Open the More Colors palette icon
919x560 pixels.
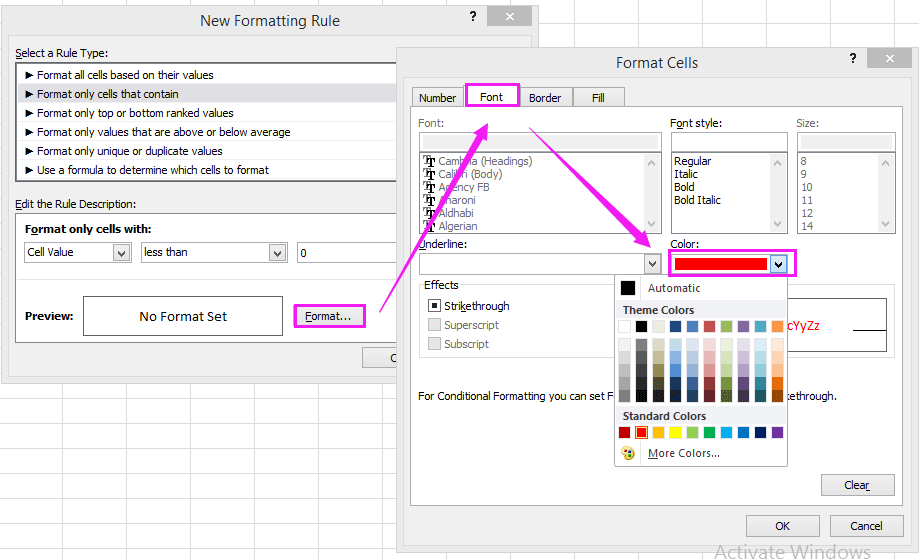(x=628, y=453)
